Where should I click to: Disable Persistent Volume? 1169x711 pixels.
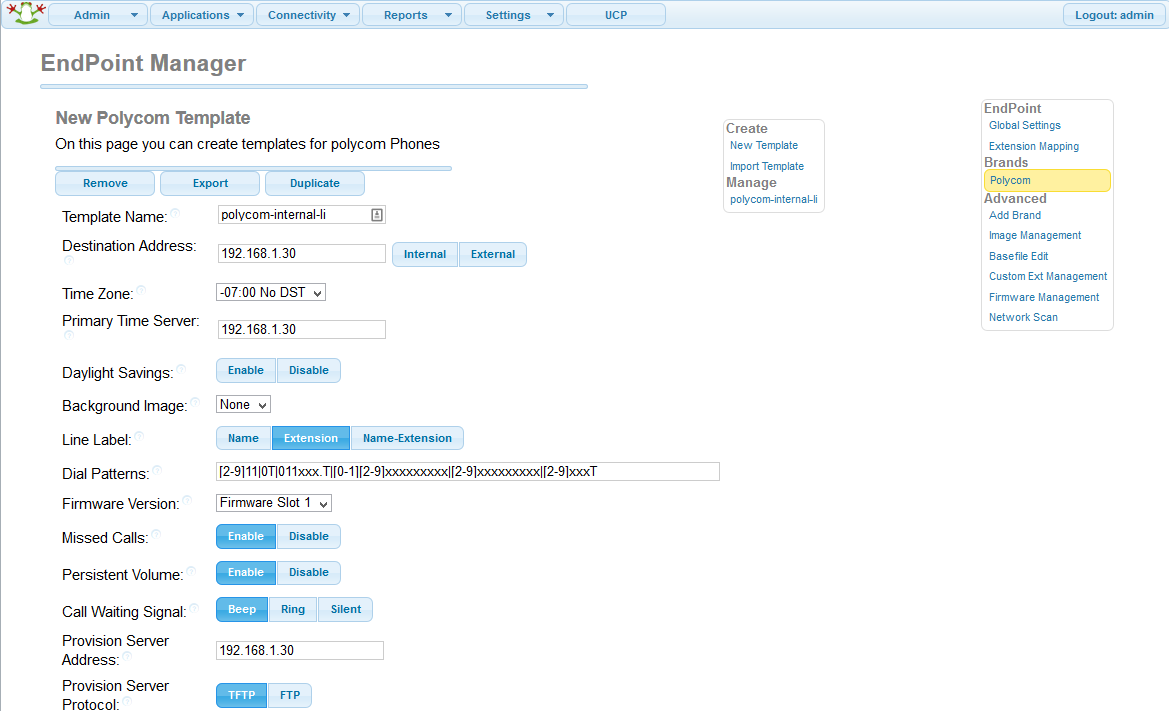tap(309, 572)
